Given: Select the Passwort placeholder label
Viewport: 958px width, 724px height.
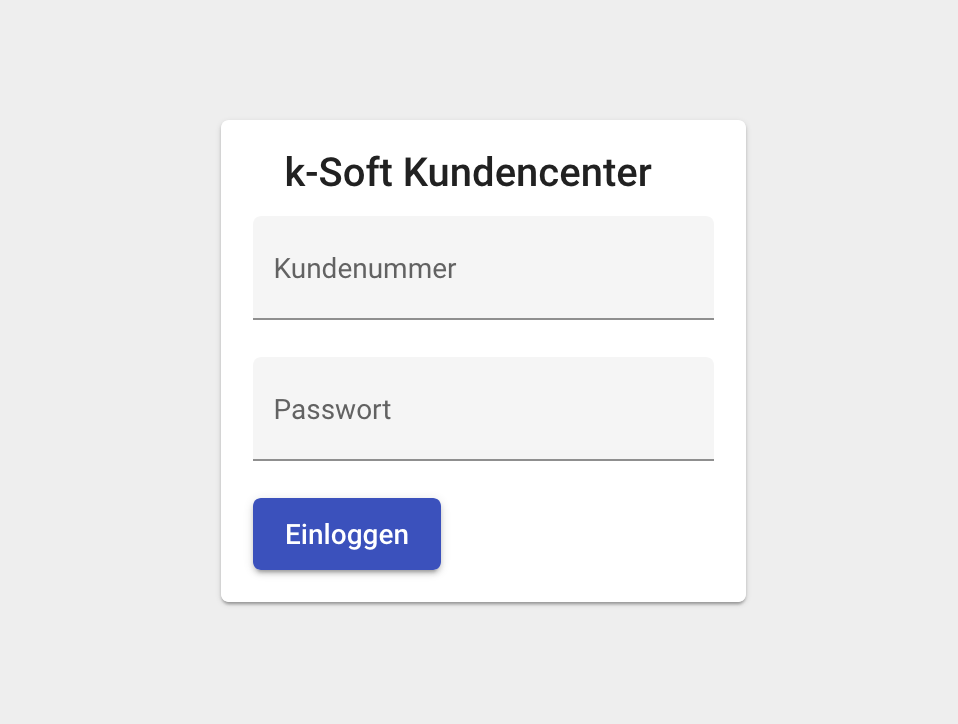Looking at the screenshot, I should coord(332,409).
